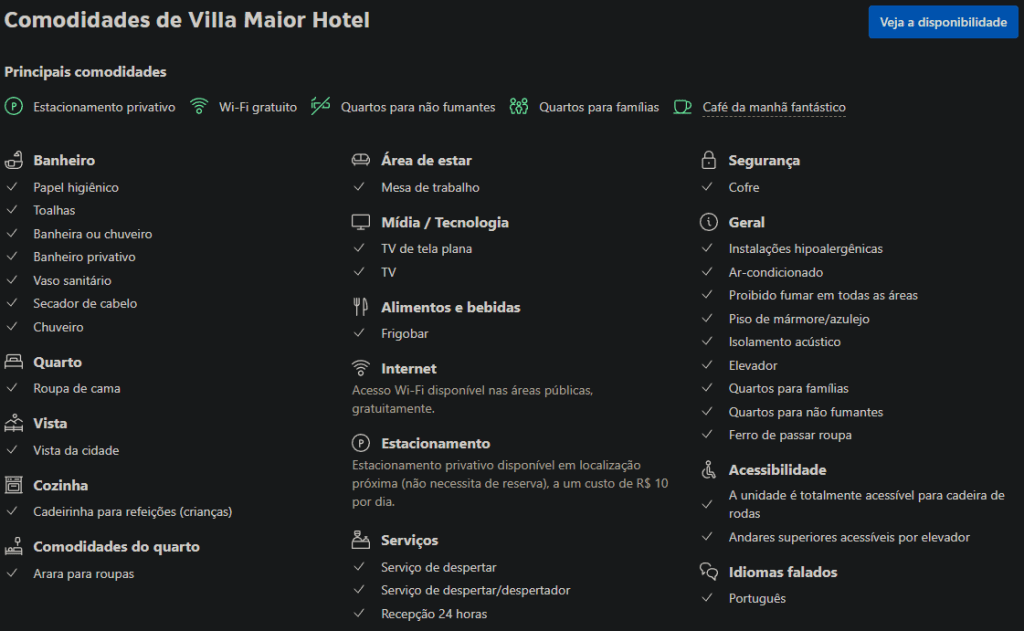Click the Internet section heading

pos(408,369)
